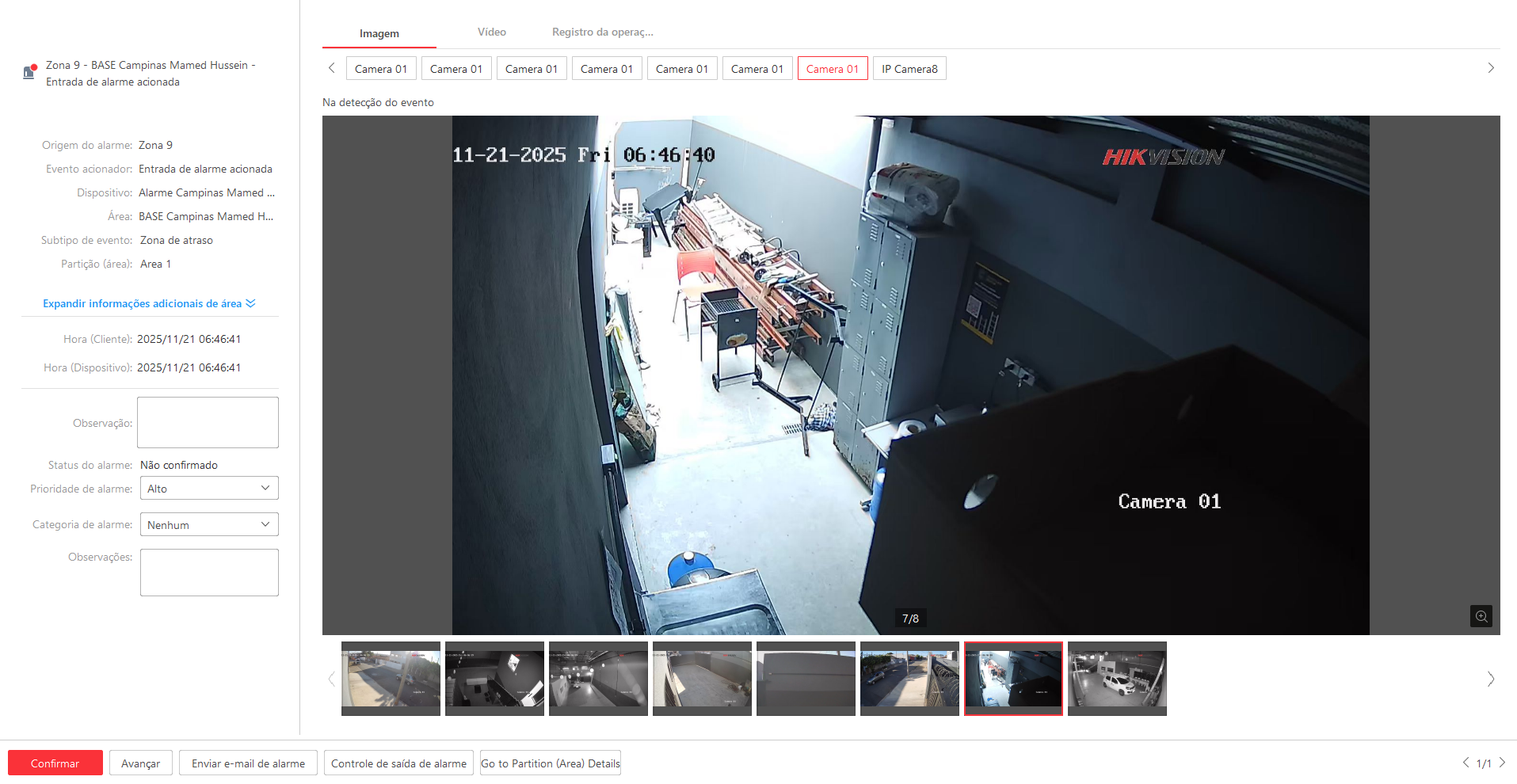Go to next alarm page arrow
1517x784 pixels.
pos(1502,763)
